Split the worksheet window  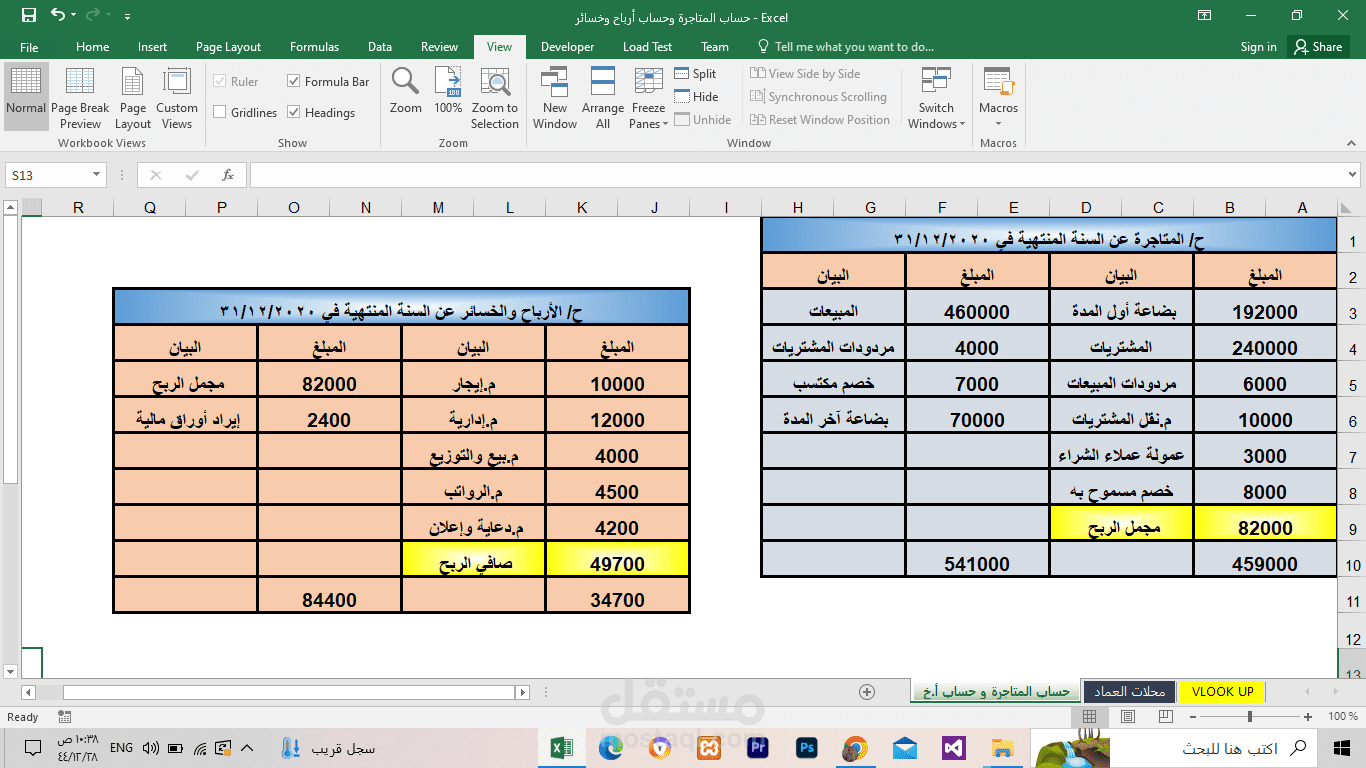tap(695, 73)
